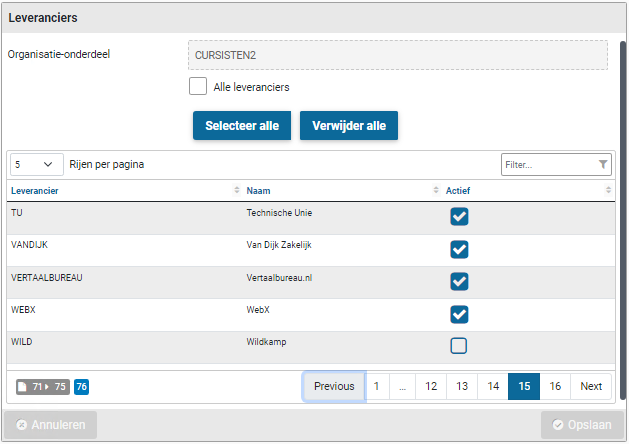Viewport: 629px width, 444px height.
Task: Click the filter funnel icon
Action: [602, 165]
